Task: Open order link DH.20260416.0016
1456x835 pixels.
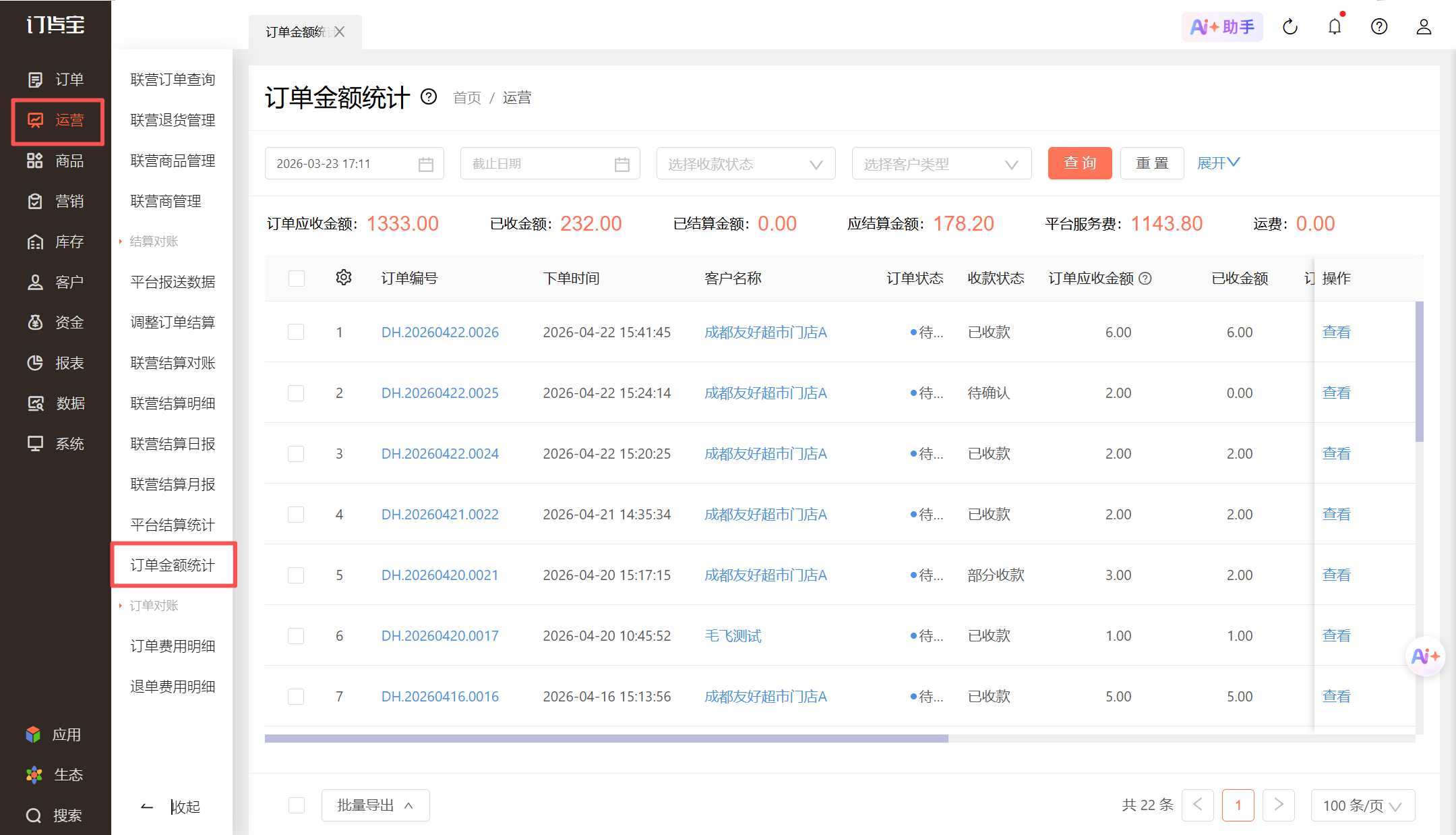Action: pyautogui.click(x=440, y=696)
